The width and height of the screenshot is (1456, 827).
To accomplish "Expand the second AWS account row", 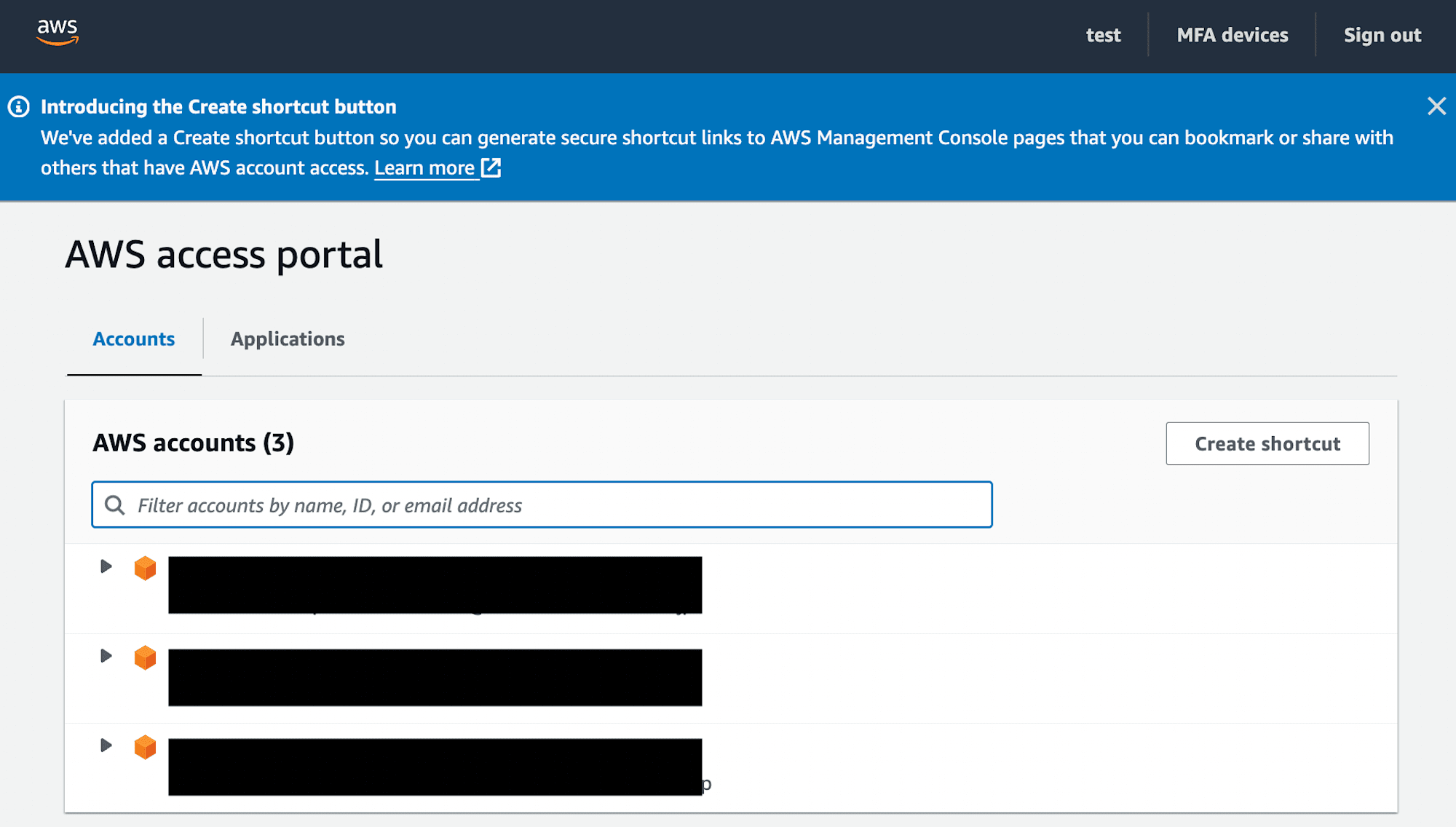I will [x=106, y=656].
